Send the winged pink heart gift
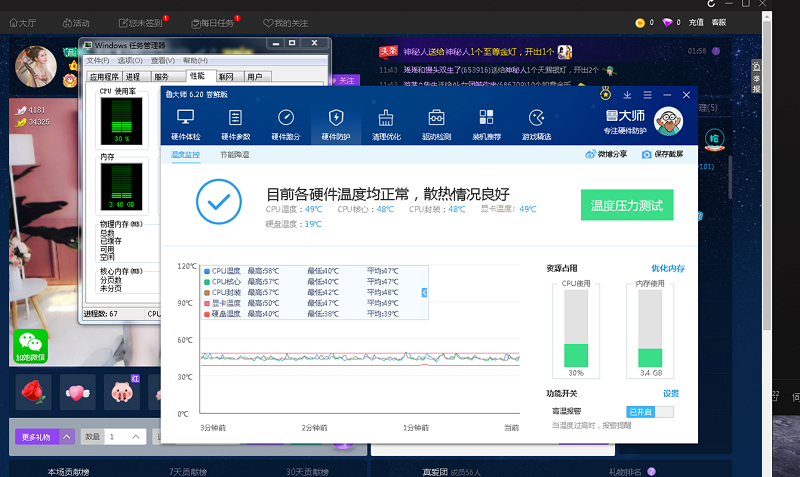Image resolution: width=800 pixels, height=477 pixels. 78,392
